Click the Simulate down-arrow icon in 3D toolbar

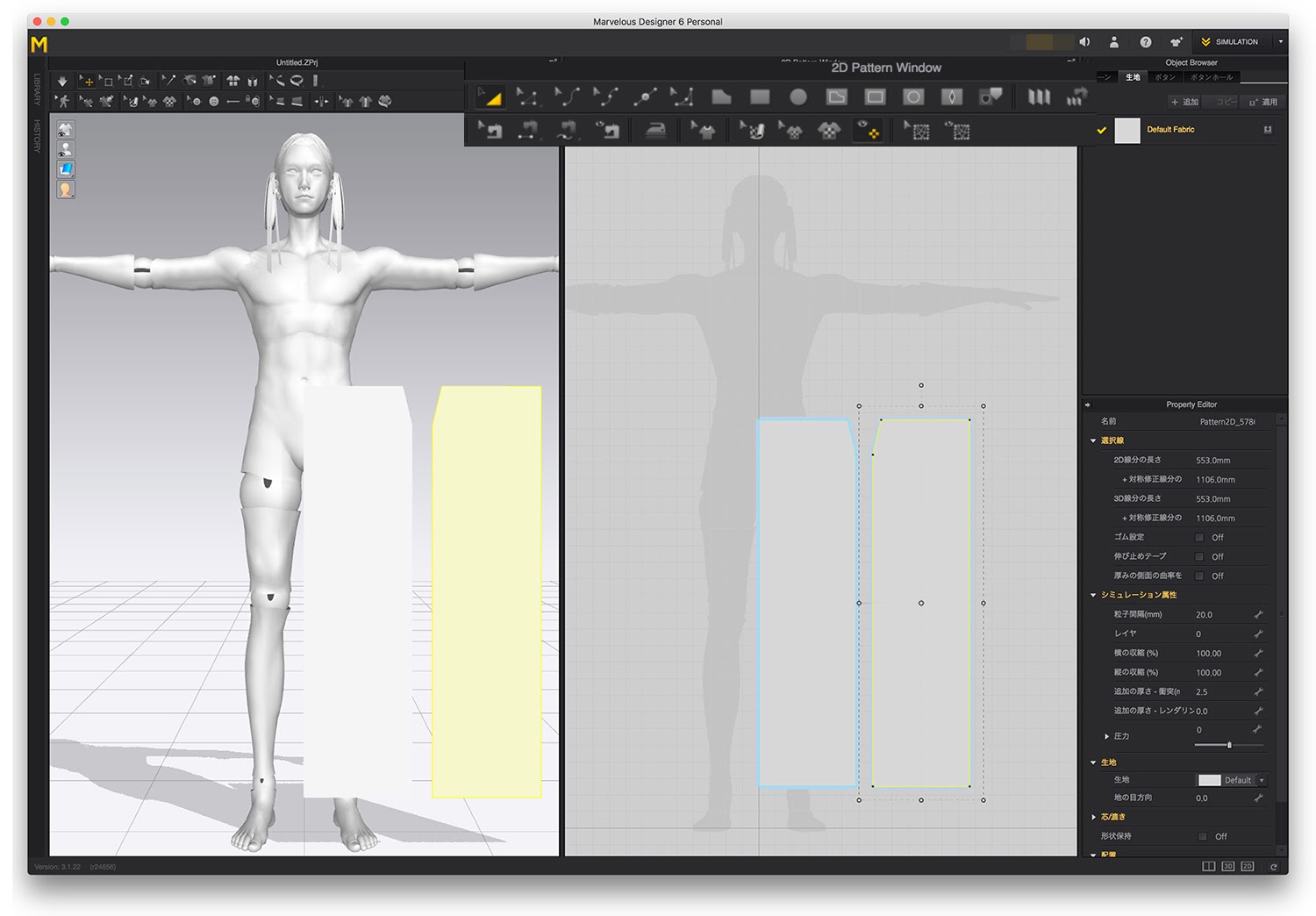click(62, 81)
